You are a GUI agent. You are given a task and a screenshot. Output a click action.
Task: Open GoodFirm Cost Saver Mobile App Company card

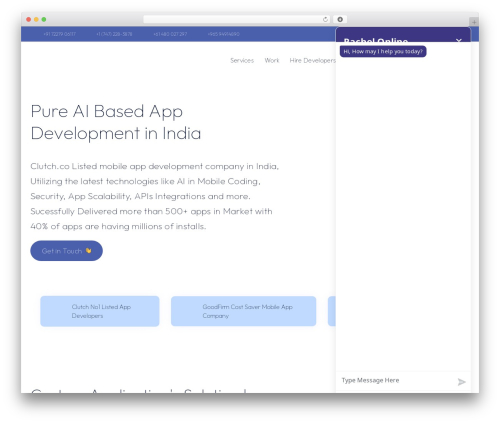(x=243, y=311)
